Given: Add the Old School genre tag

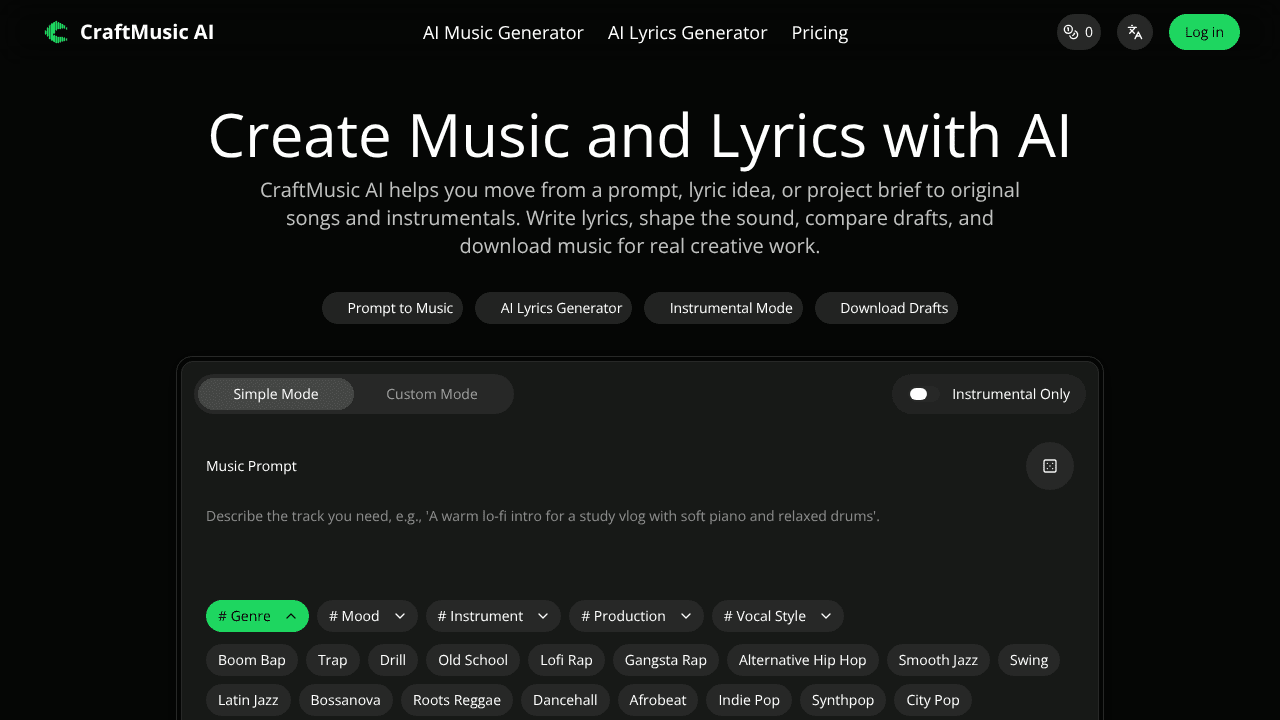Looking at the screenshot, I should tap(473, 660).
